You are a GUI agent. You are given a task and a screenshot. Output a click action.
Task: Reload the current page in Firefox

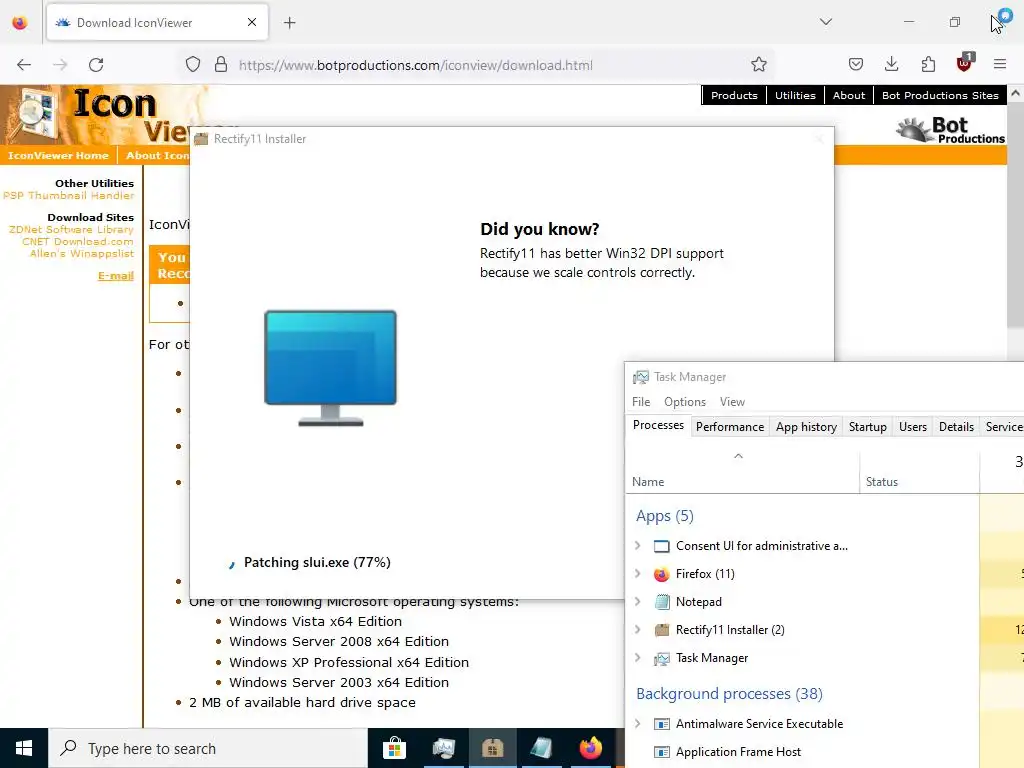point(96,65)
